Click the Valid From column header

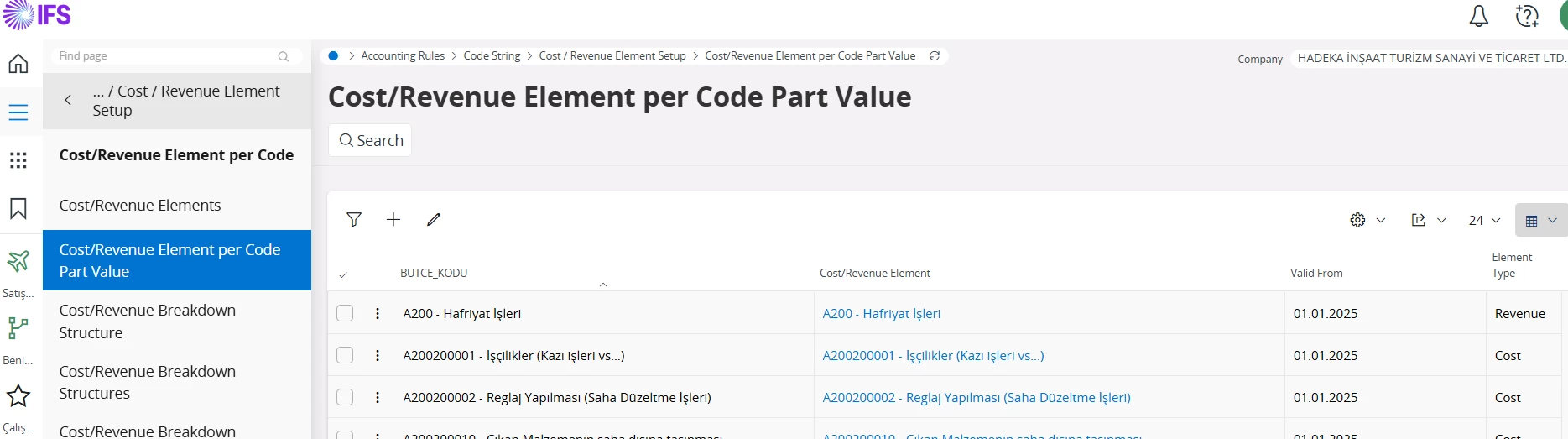point(1316,273)
